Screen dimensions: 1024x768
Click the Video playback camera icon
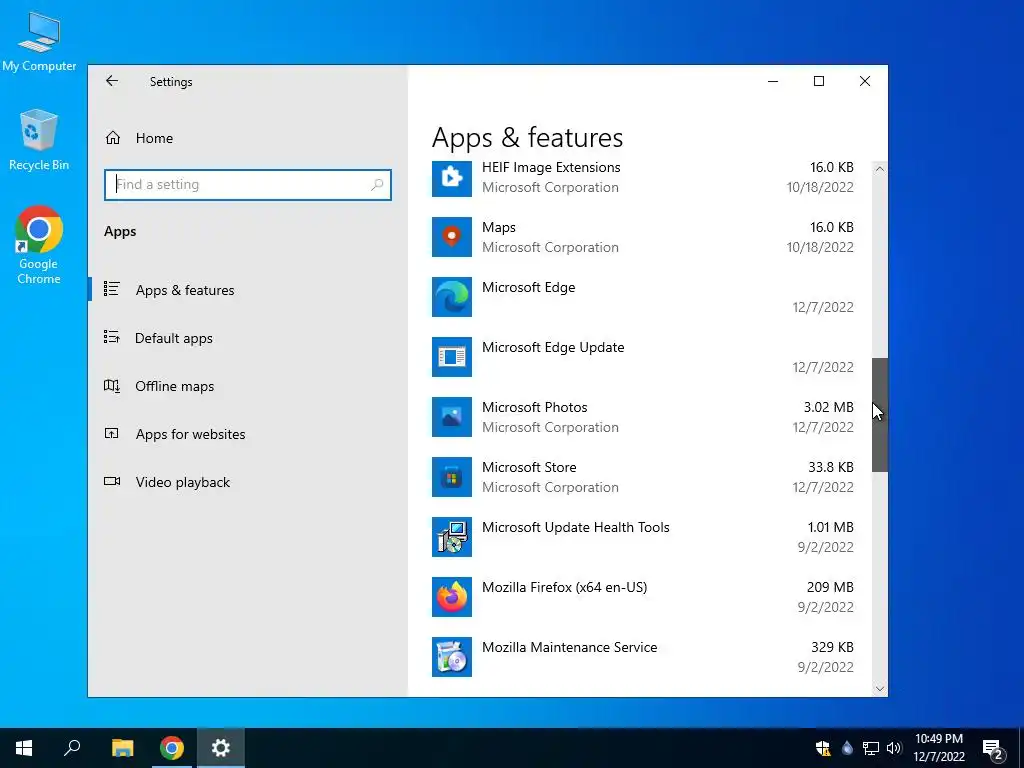(112, 481)
